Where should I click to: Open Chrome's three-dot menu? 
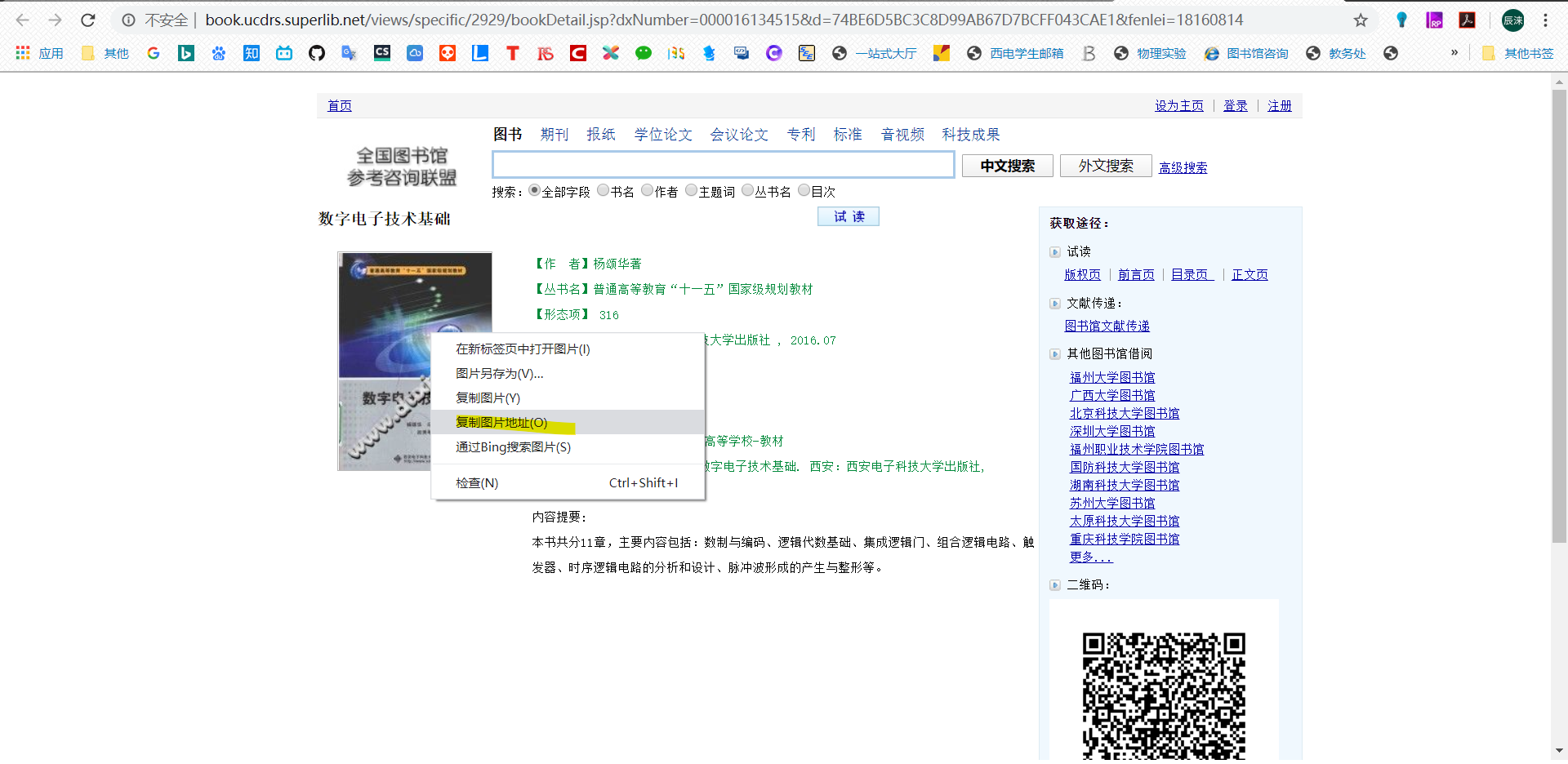pos(1545,20)
